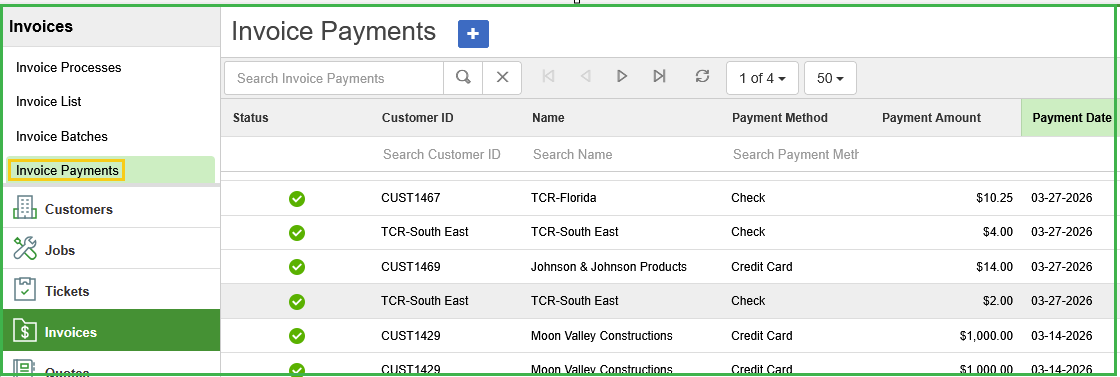Sort by the Status column header
This screenshot has height=377, width=1120.
[x=251, y=118]
